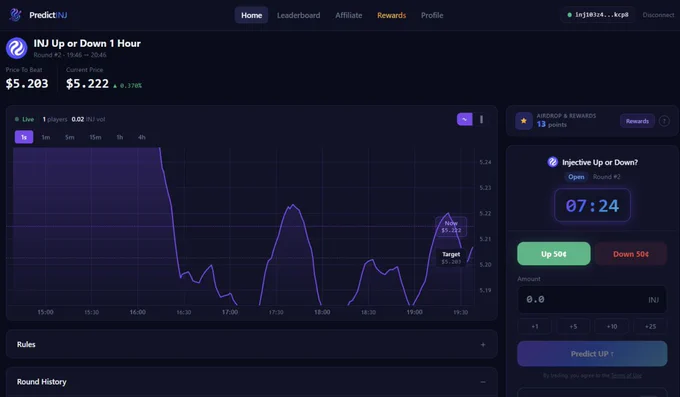Click the Open round status badge
The image size is (680, 397).
[576, 177]
